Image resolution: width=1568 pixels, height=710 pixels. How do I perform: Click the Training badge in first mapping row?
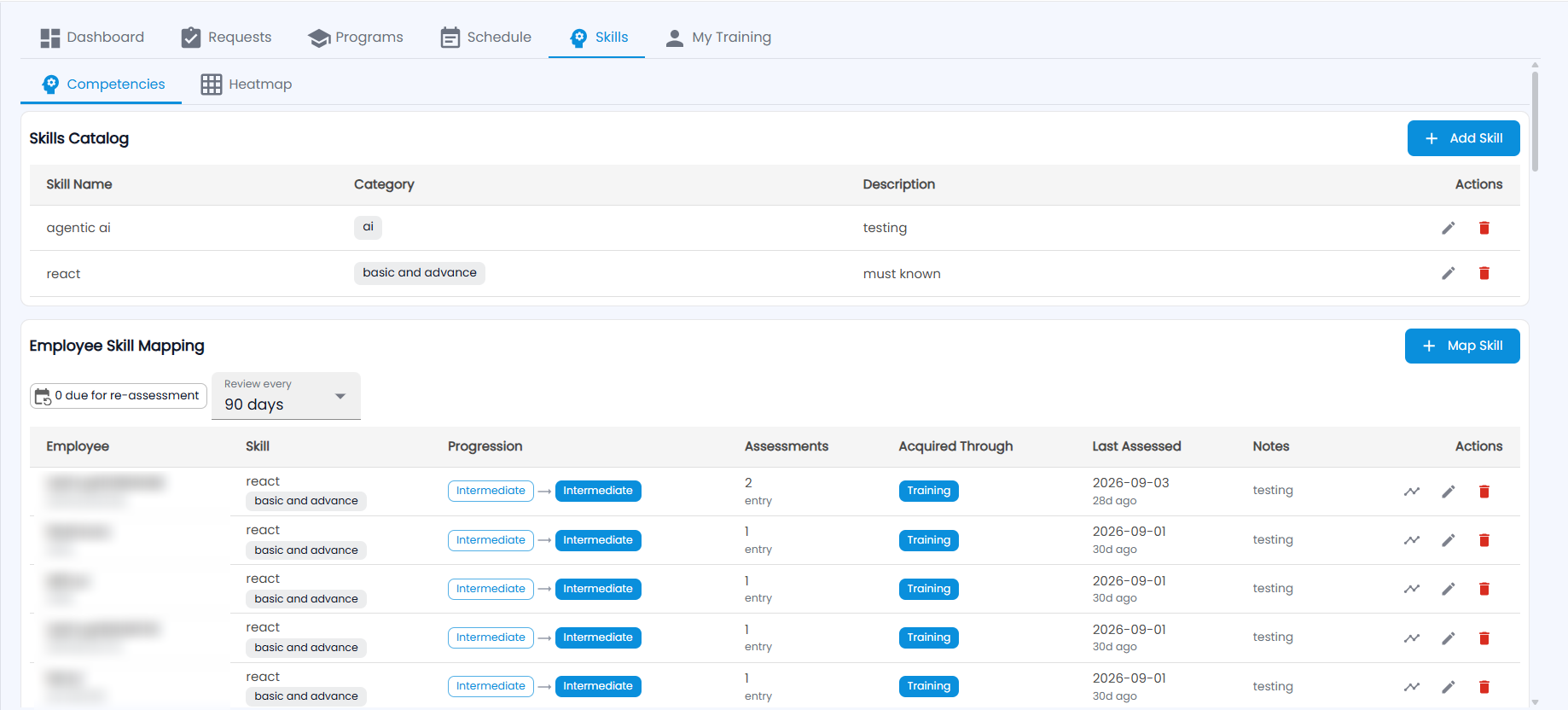click(x=928, y=491)
